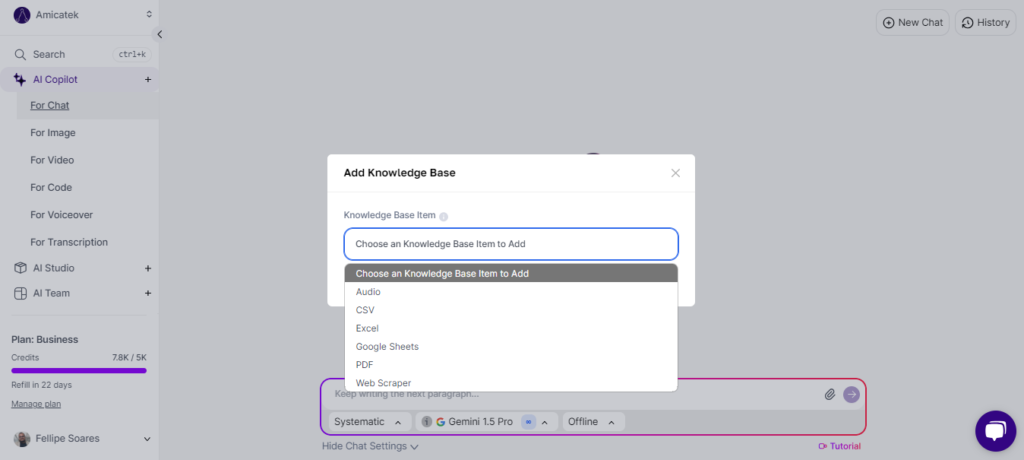Open the Knowledge Base Item combo box
This screenshot has width=1024, height=460.
point(511,244)
